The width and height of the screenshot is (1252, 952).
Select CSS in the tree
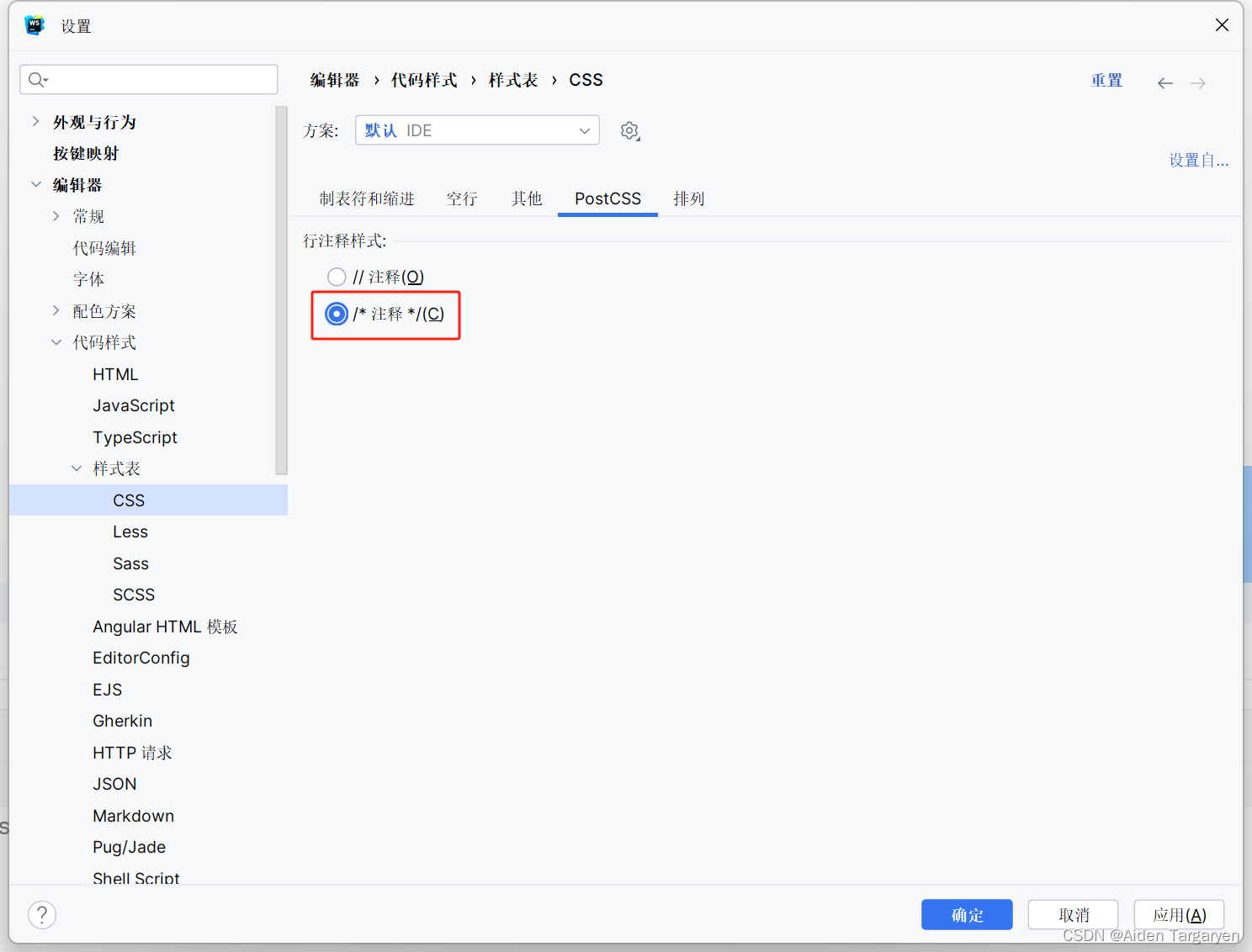click(x=129, y=500)
